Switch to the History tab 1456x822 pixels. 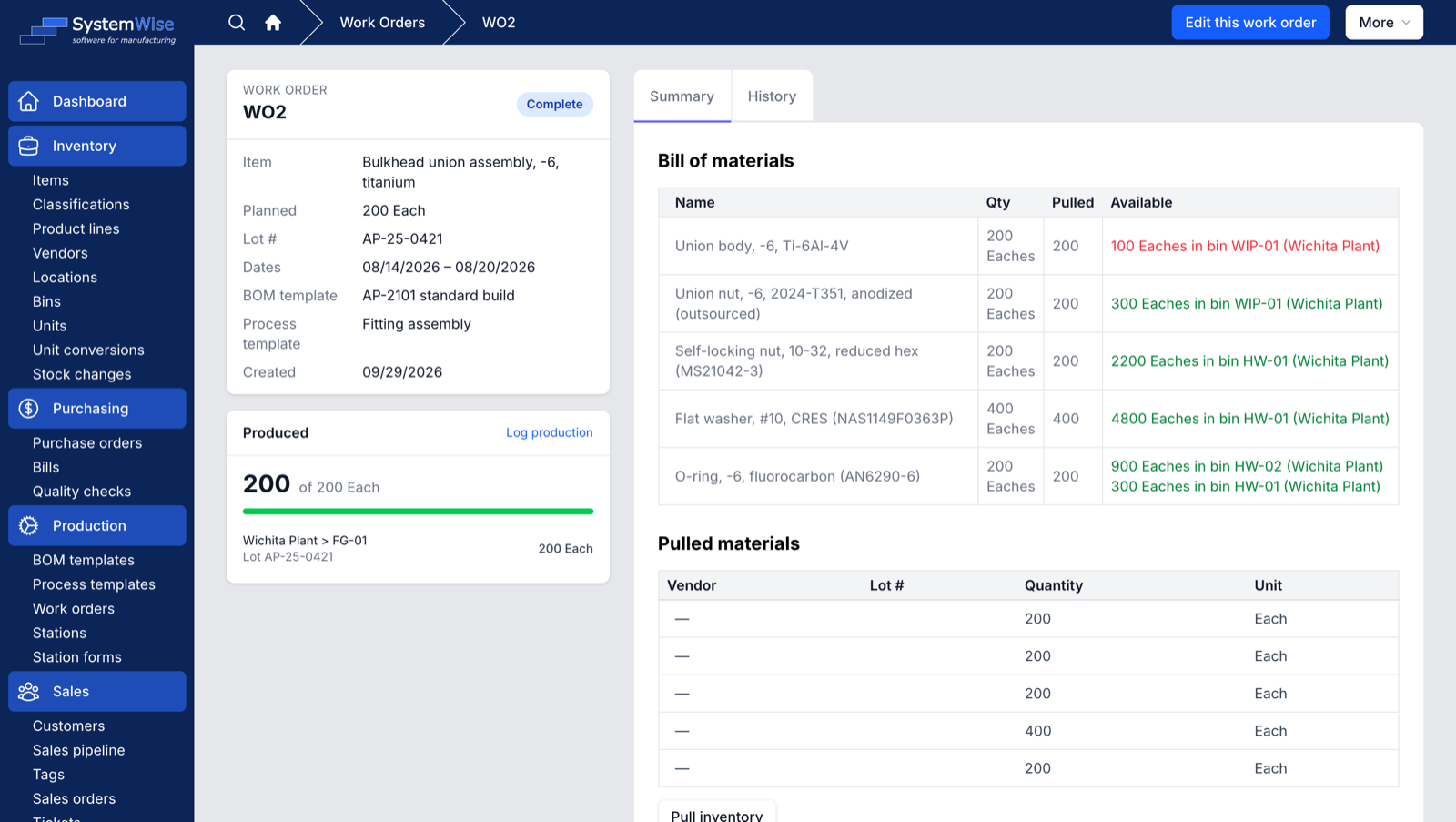(772, 96)
